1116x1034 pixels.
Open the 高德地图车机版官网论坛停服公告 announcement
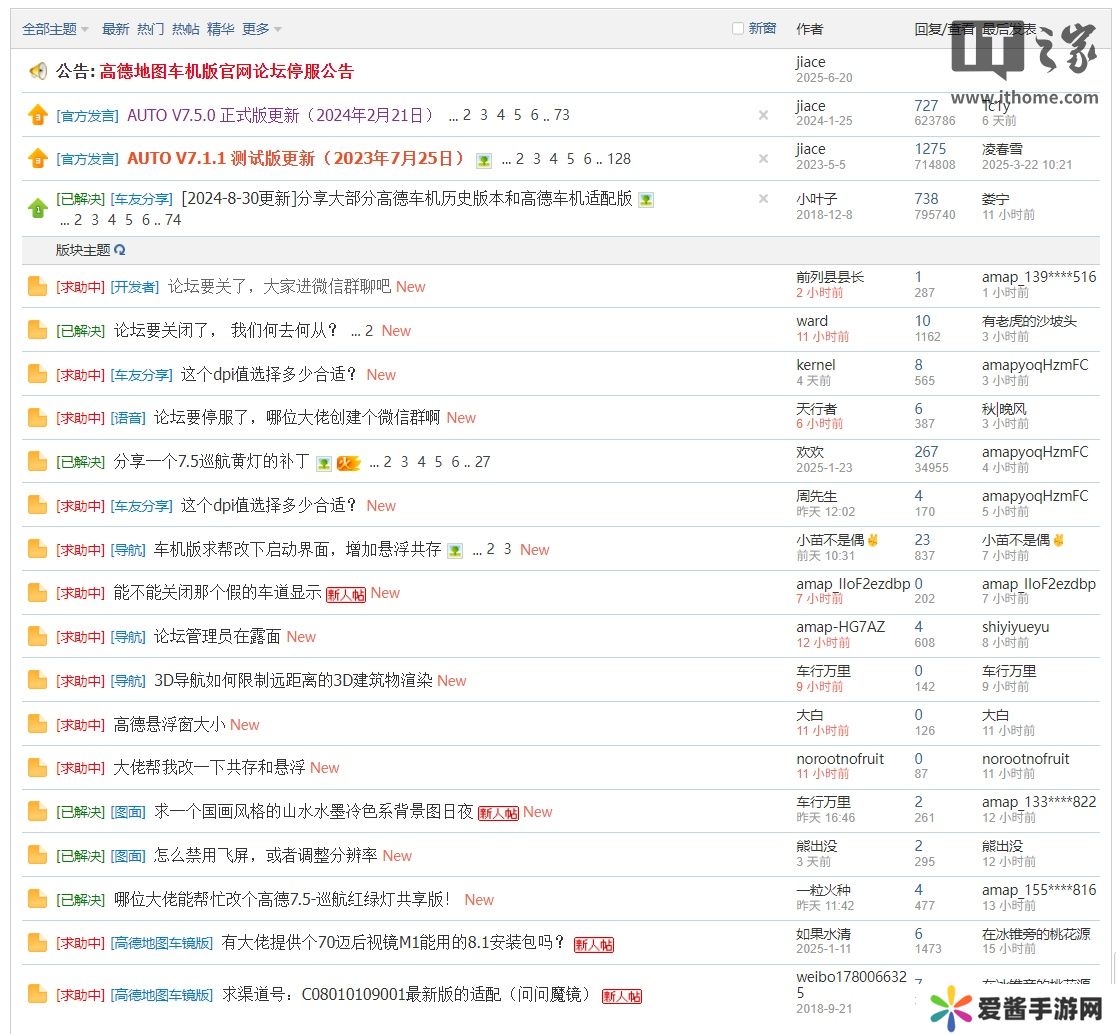226,71
